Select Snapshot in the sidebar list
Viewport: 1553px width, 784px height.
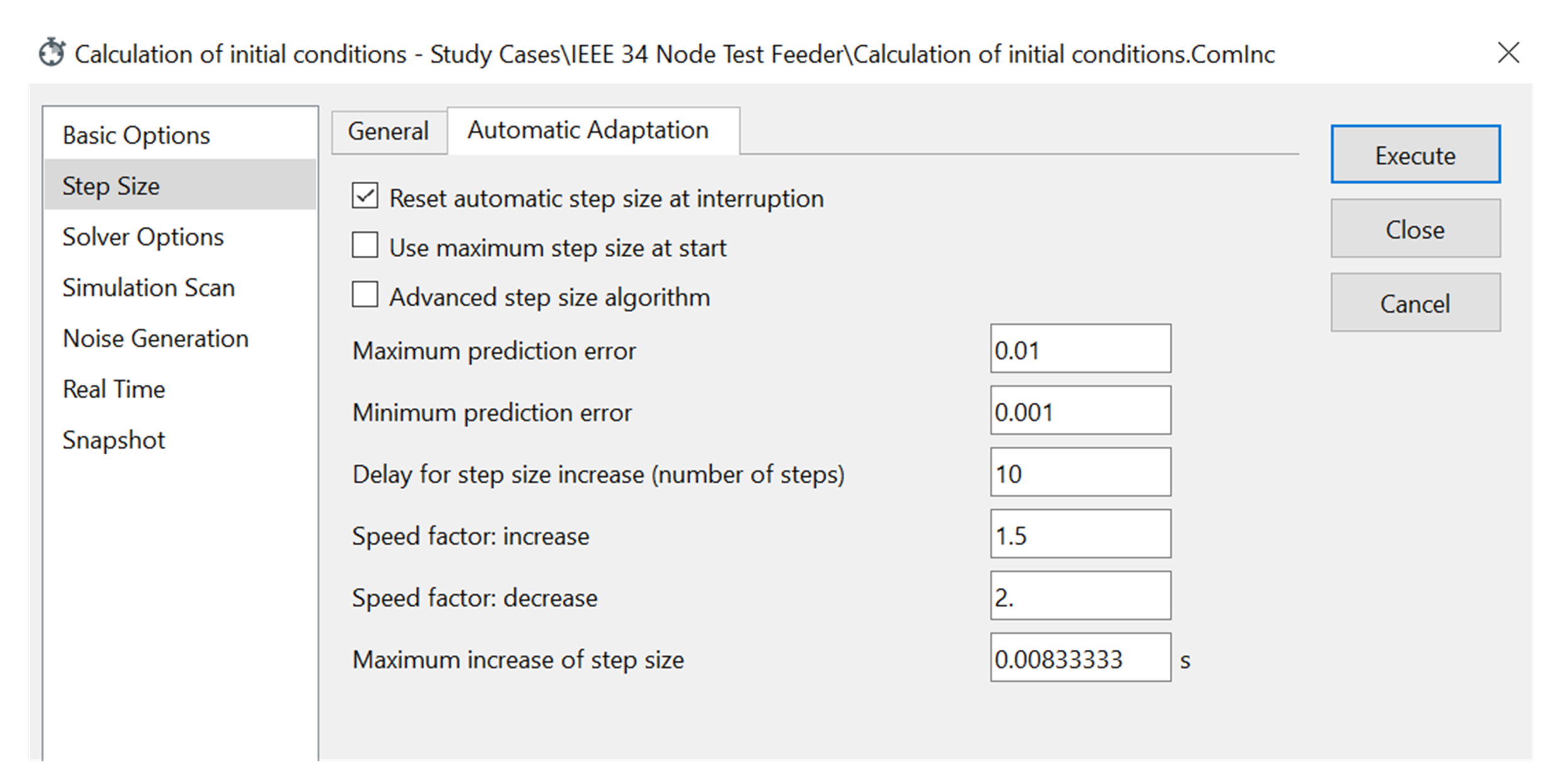coord(114,440)
